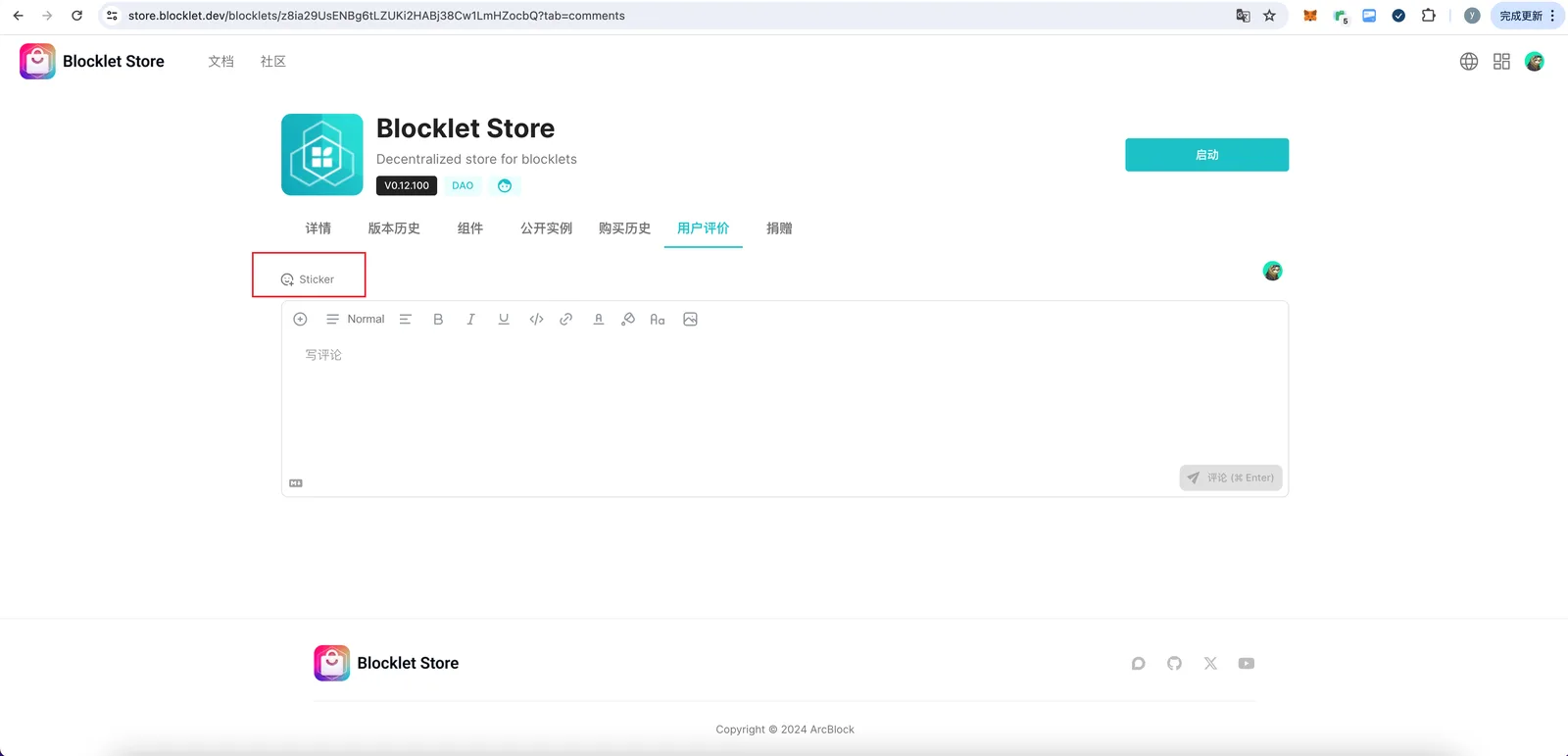Screen dimensions: 1568x756
Task: Click the Blocklet Store hexagon app icon
Action: pos(322,155)
